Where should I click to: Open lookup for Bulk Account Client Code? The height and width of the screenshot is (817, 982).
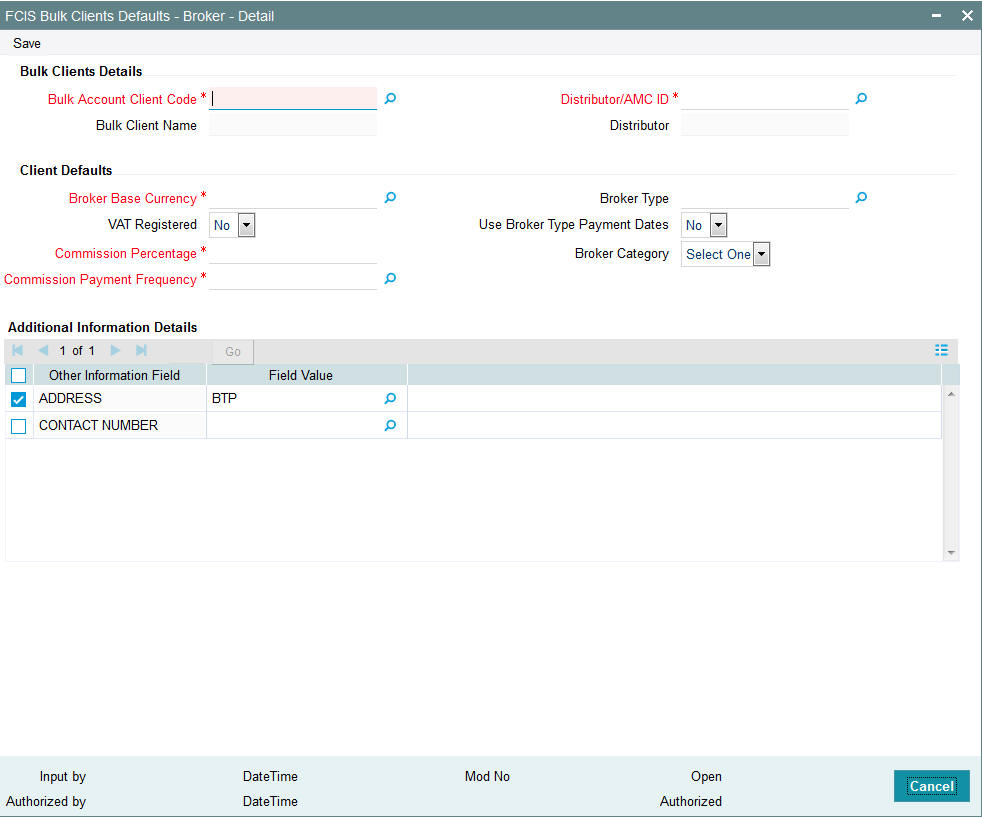390,99
